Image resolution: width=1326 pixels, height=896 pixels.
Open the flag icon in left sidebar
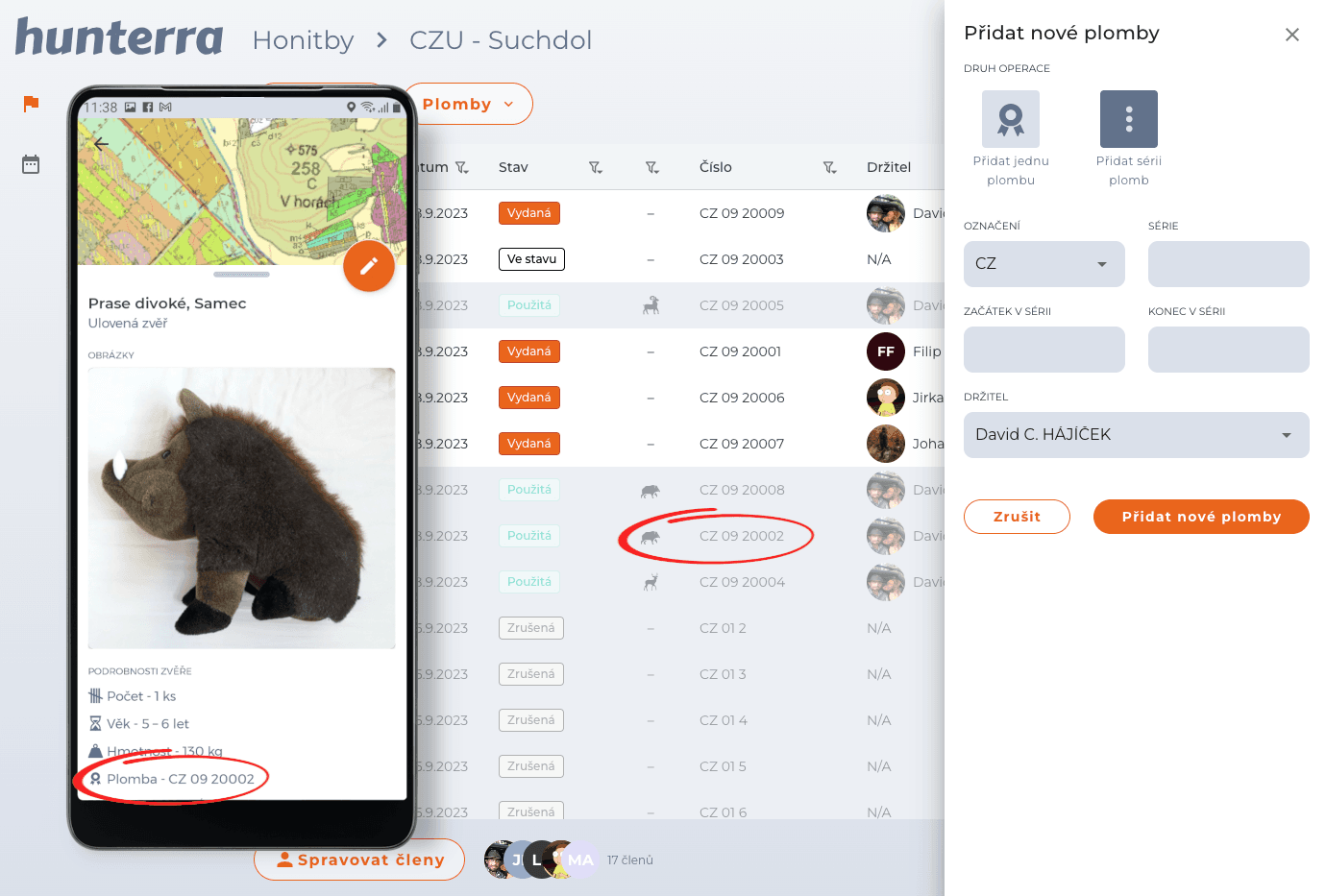31,104
